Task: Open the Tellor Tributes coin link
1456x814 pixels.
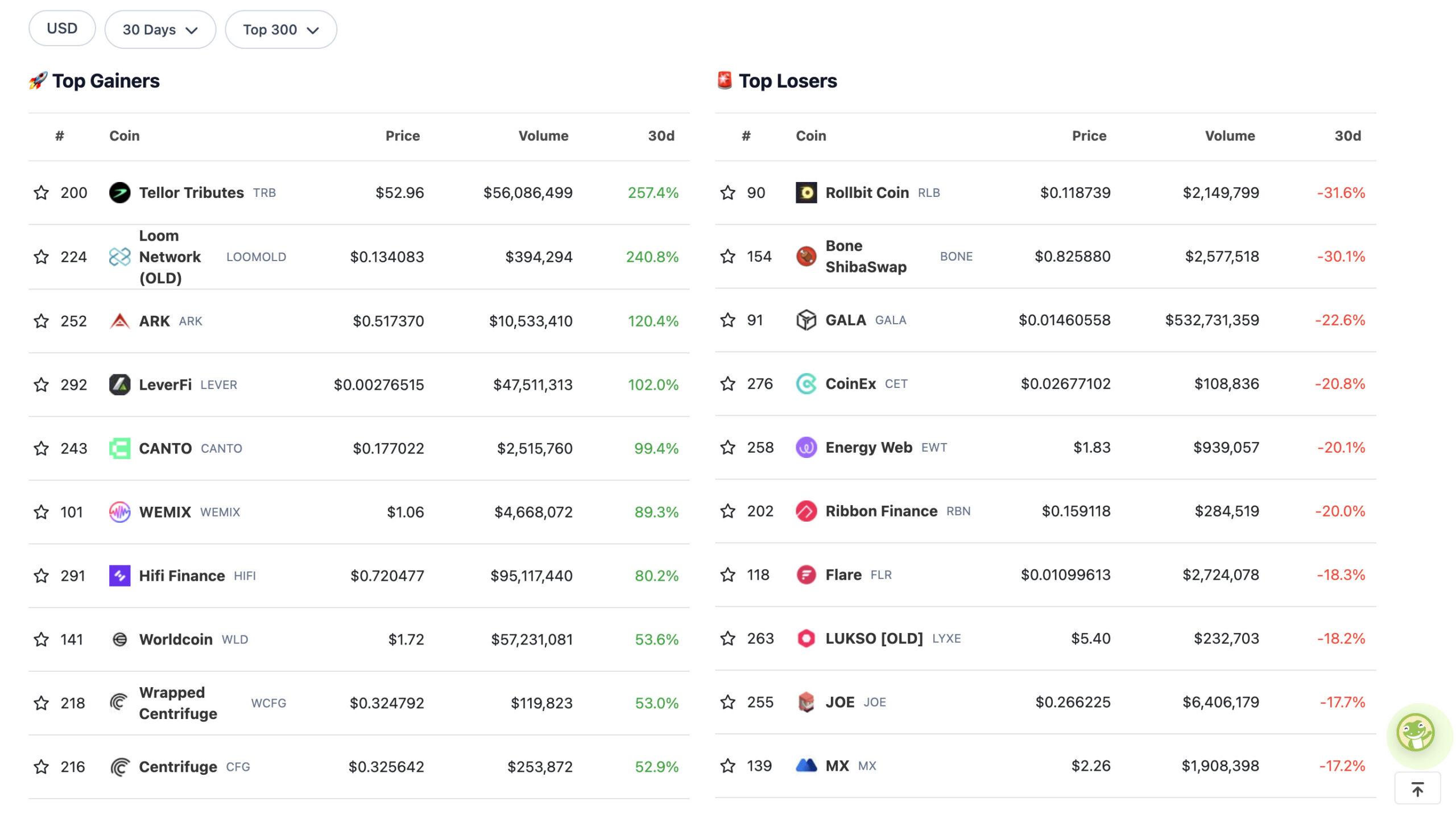Action: point(191,193)
